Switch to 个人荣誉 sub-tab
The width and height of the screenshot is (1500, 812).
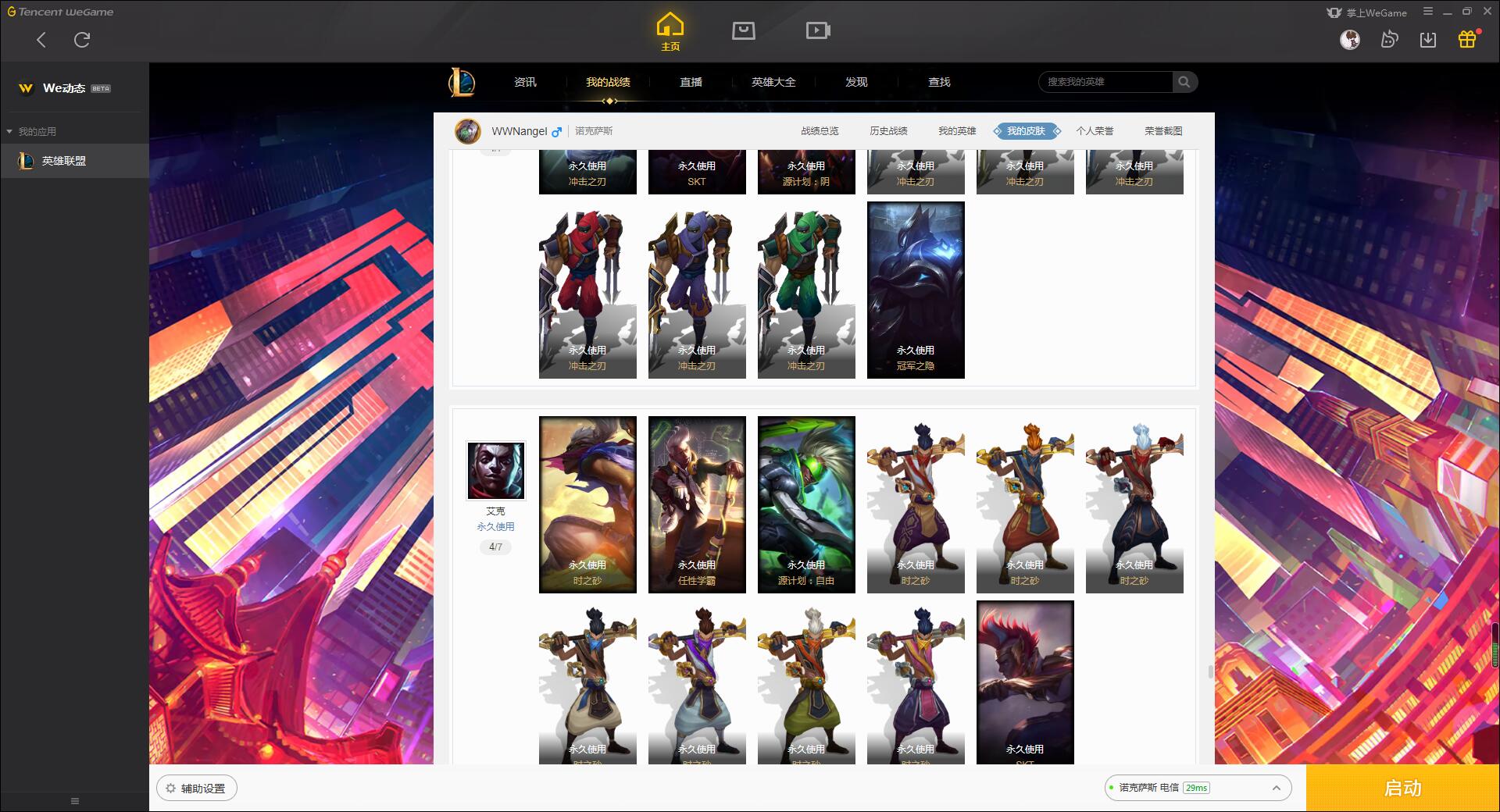pyautogui.click(x=1095, y=131)
